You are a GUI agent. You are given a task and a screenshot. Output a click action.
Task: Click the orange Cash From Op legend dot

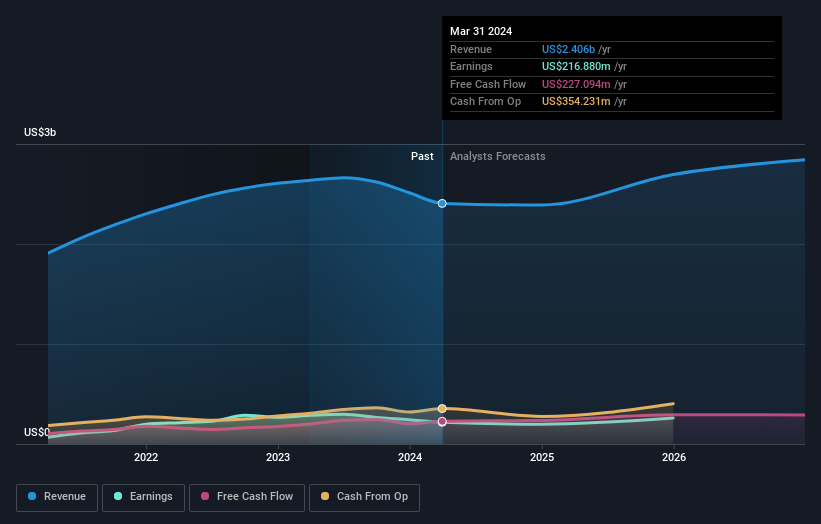click(325, 496)
